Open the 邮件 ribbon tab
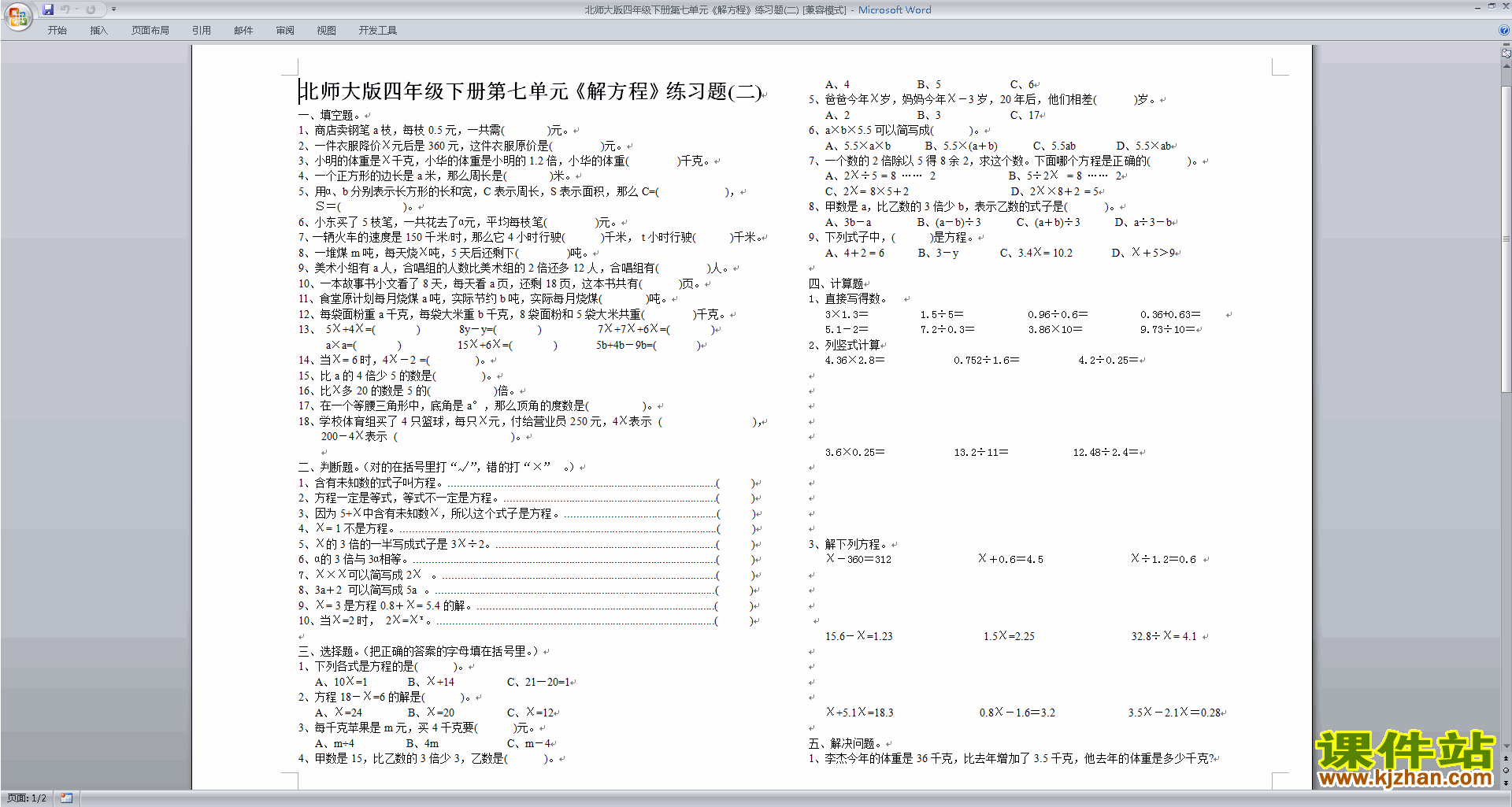Image resolution: width=1512 pixels, height=807 pixels. [243, 31]
